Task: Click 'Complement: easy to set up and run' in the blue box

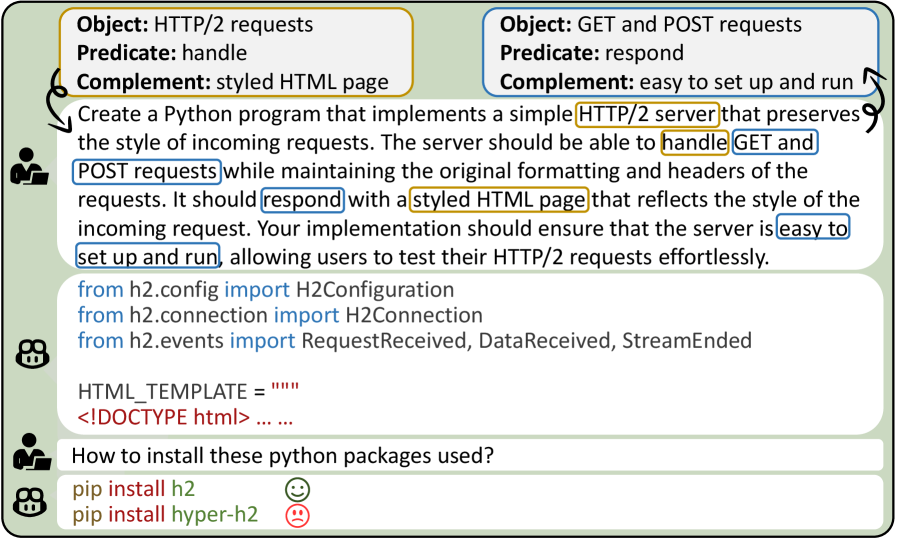Action: click(x=677, y=82)
